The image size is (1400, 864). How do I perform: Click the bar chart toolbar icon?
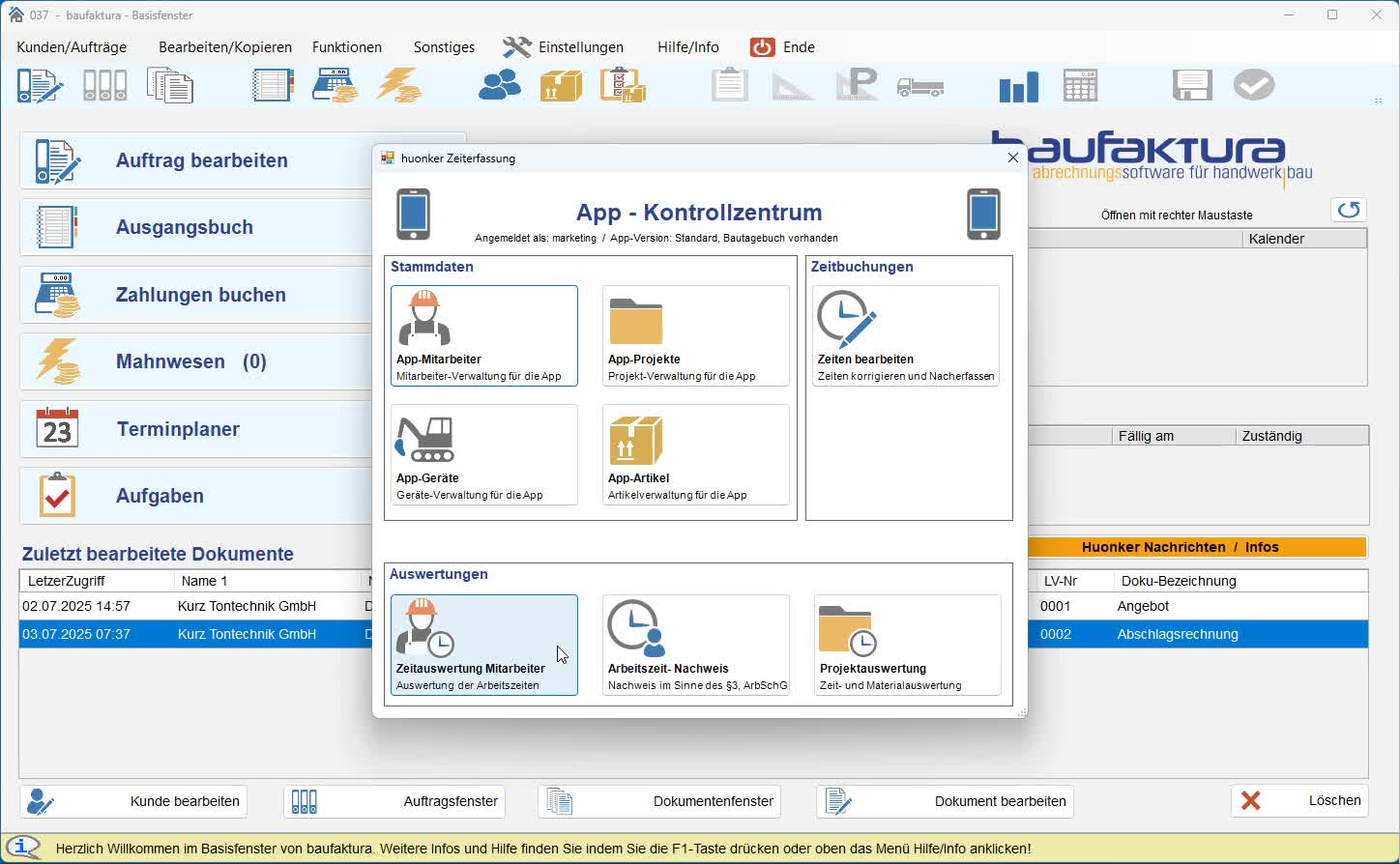(1018, 87)
